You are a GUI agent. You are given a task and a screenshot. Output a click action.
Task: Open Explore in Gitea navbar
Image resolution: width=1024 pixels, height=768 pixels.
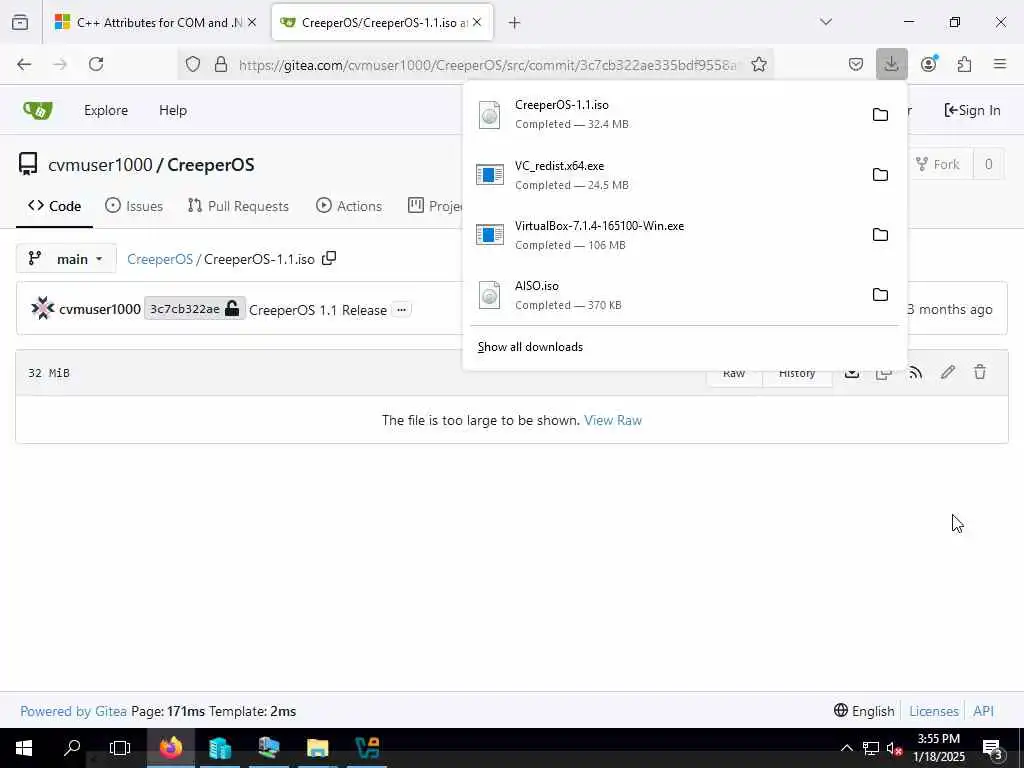(106, 110)
